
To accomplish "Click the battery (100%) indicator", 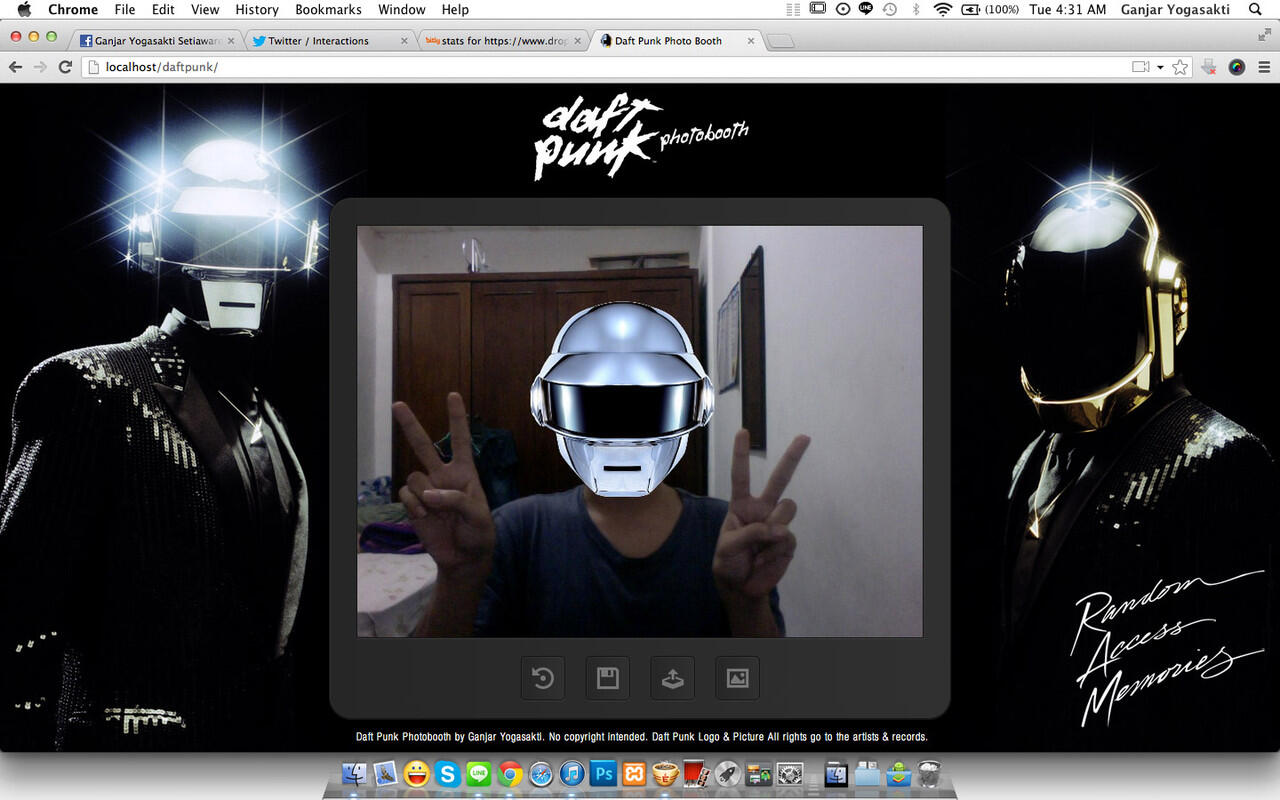I will pyautogui.click(x=991, y=9).
